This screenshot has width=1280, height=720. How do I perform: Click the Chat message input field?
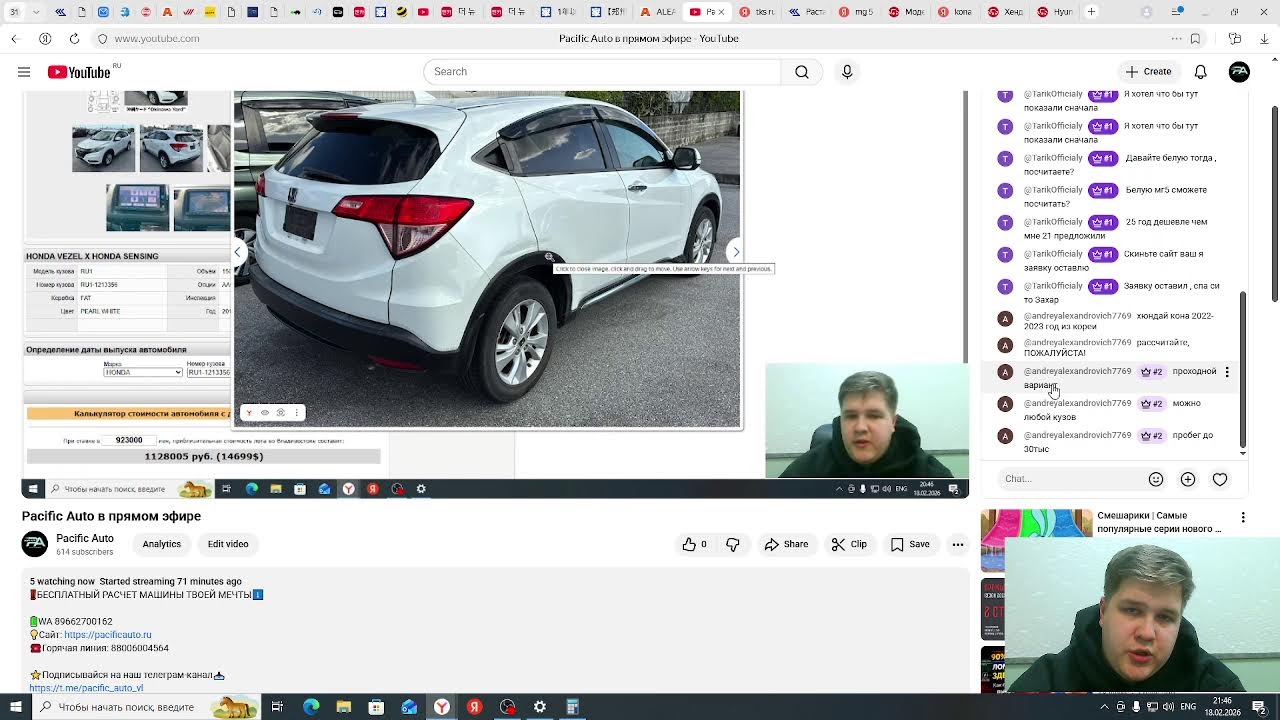1068,479
